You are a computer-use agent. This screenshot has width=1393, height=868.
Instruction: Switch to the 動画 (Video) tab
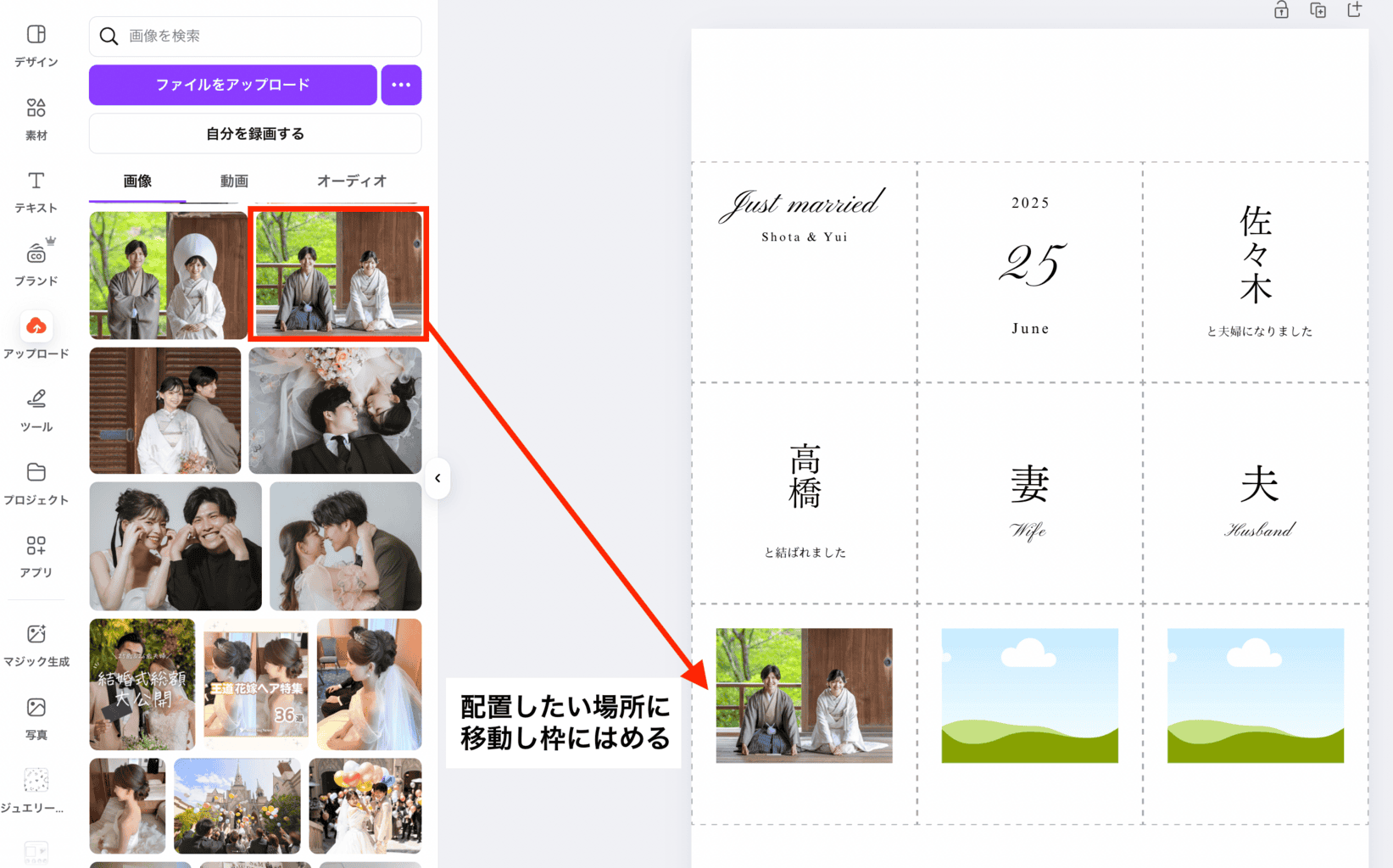[234, 181]
